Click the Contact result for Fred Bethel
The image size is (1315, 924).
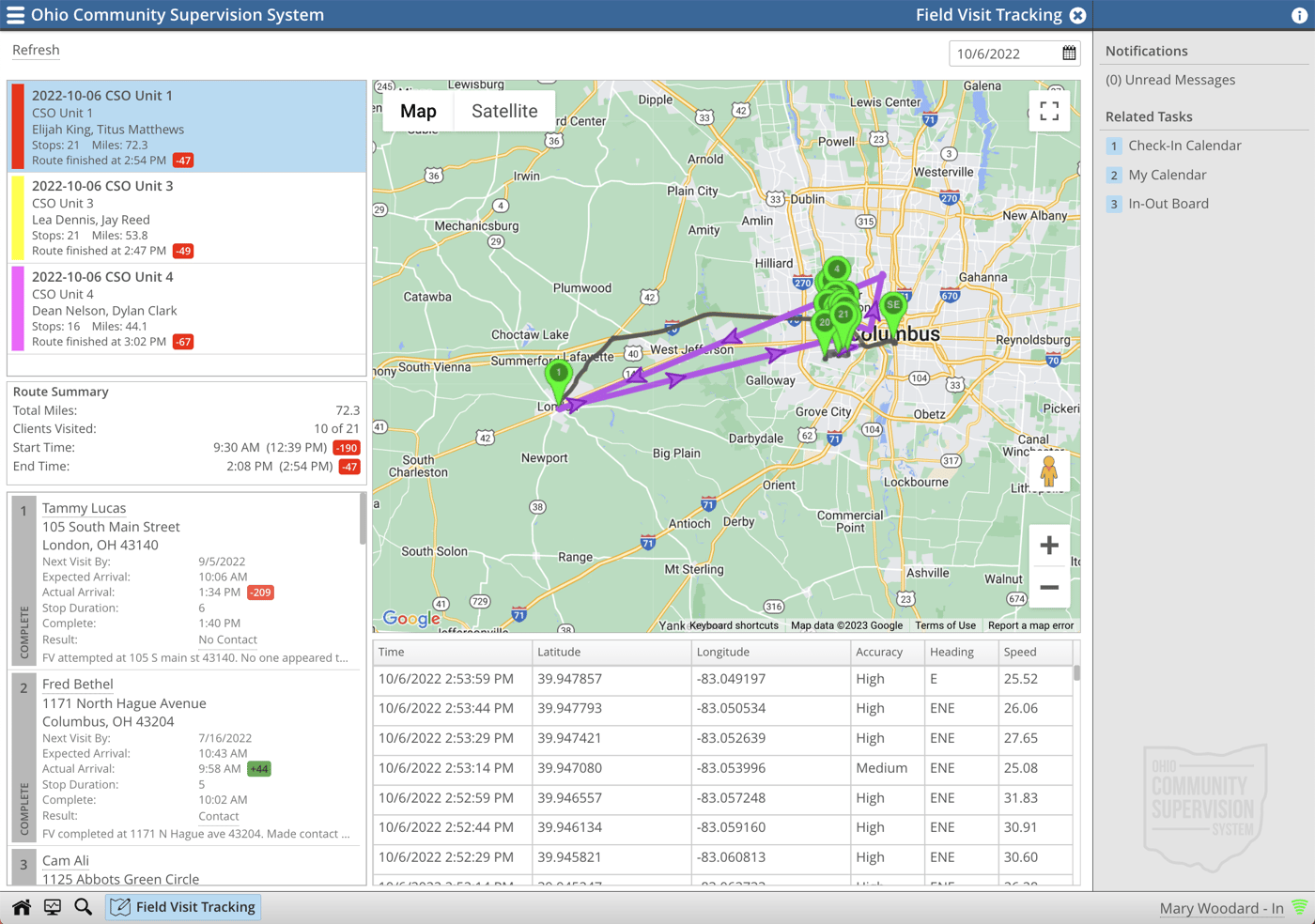point(219,816)
